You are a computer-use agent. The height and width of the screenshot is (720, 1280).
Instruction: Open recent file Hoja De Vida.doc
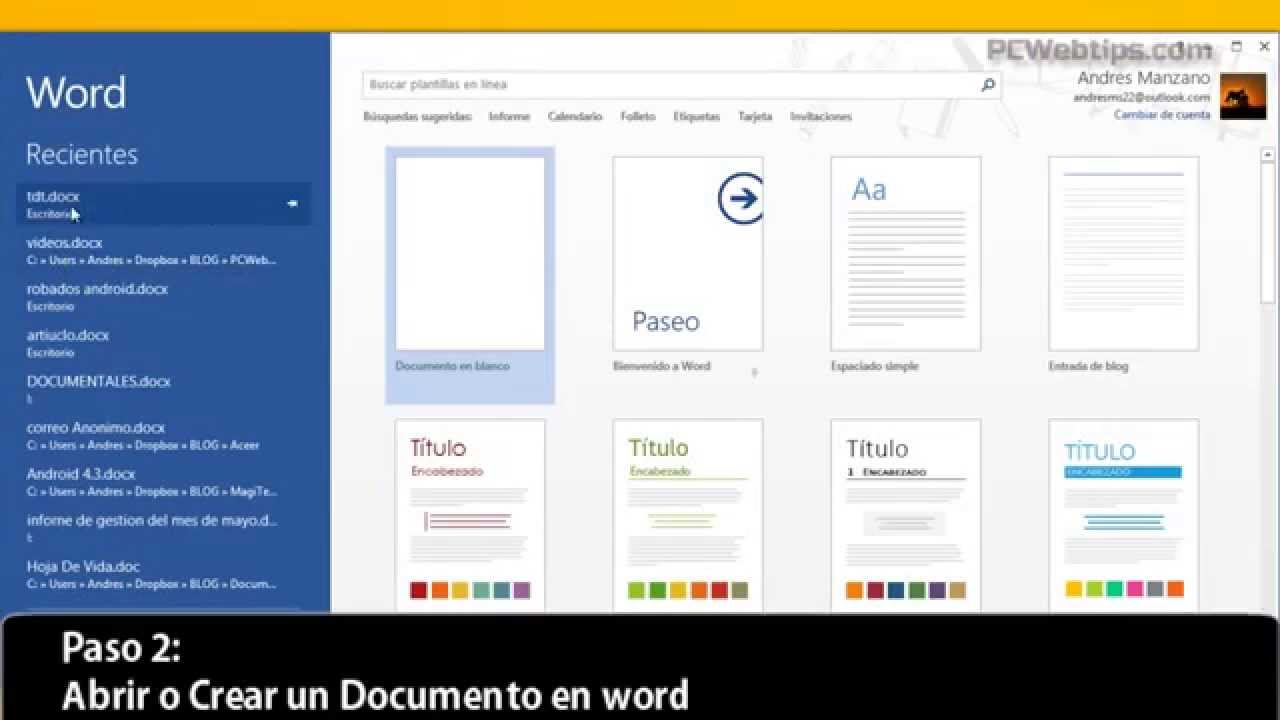point(163,574)
